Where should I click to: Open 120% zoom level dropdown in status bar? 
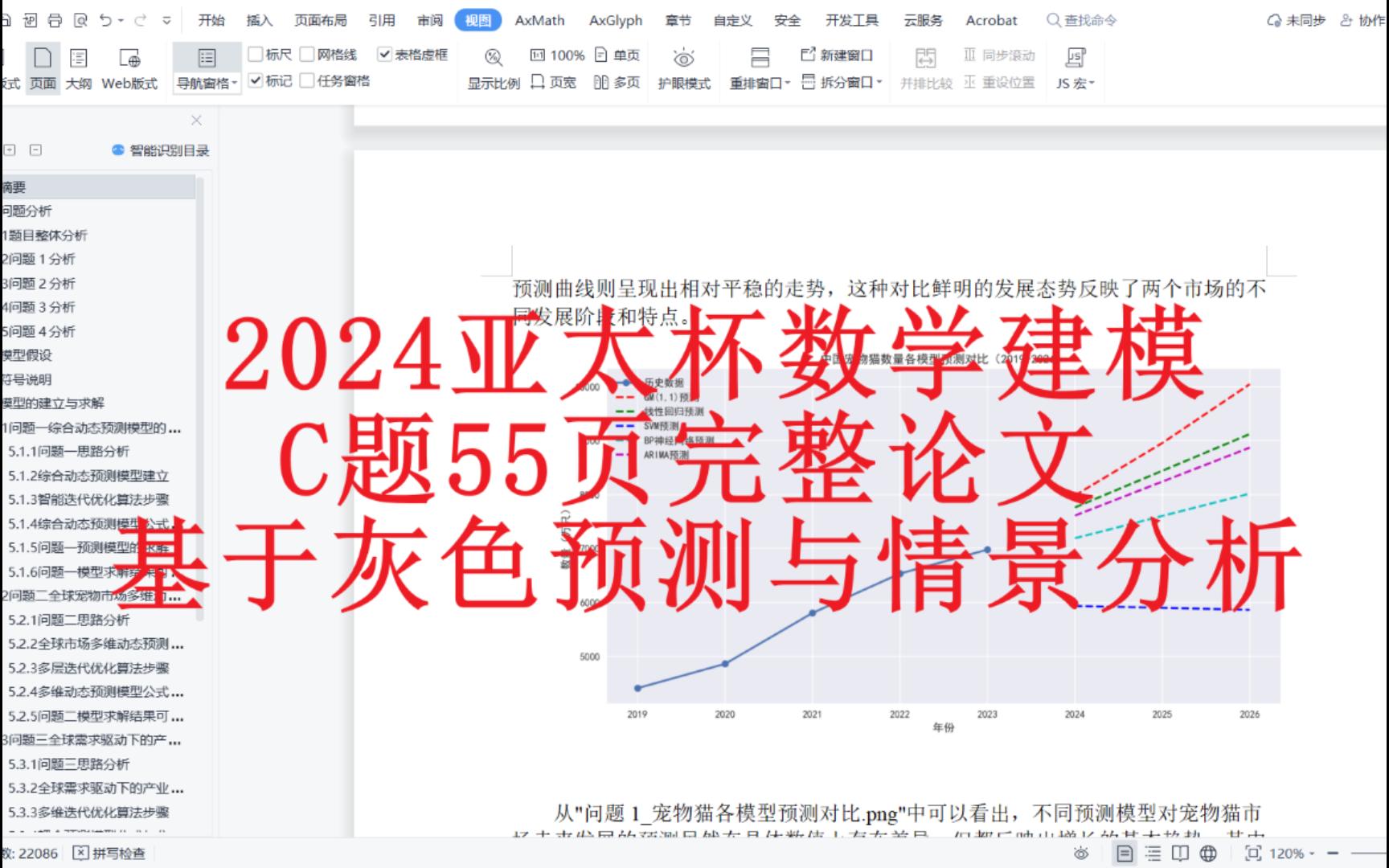[x=1293, y=853]
